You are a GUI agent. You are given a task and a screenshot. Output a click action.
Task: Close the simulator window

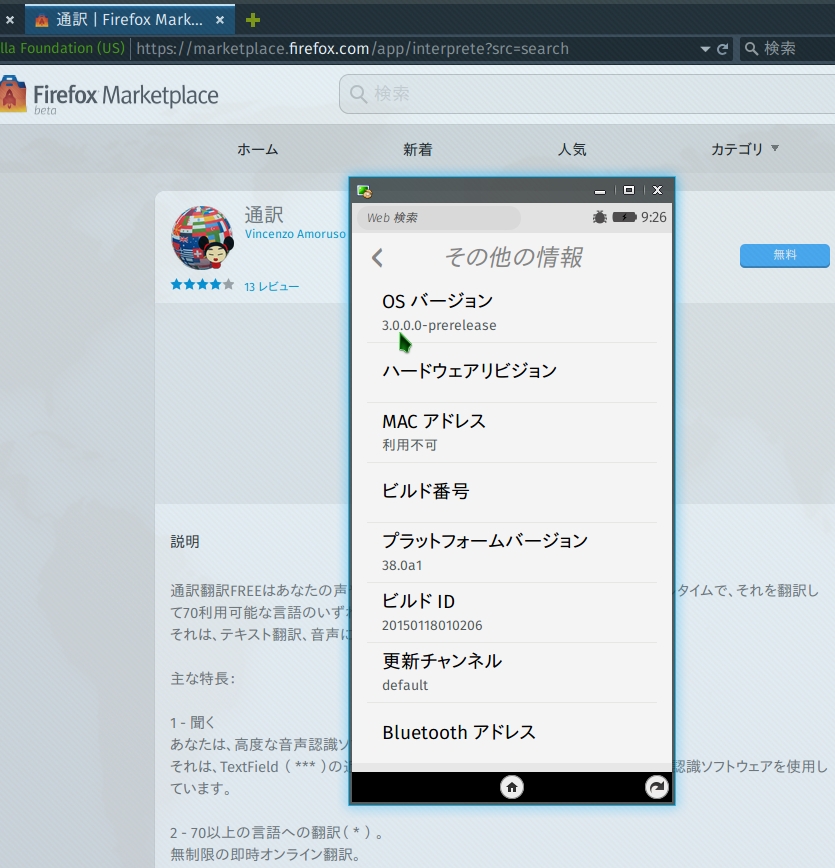pyautogui.click(x=657, y=190)
